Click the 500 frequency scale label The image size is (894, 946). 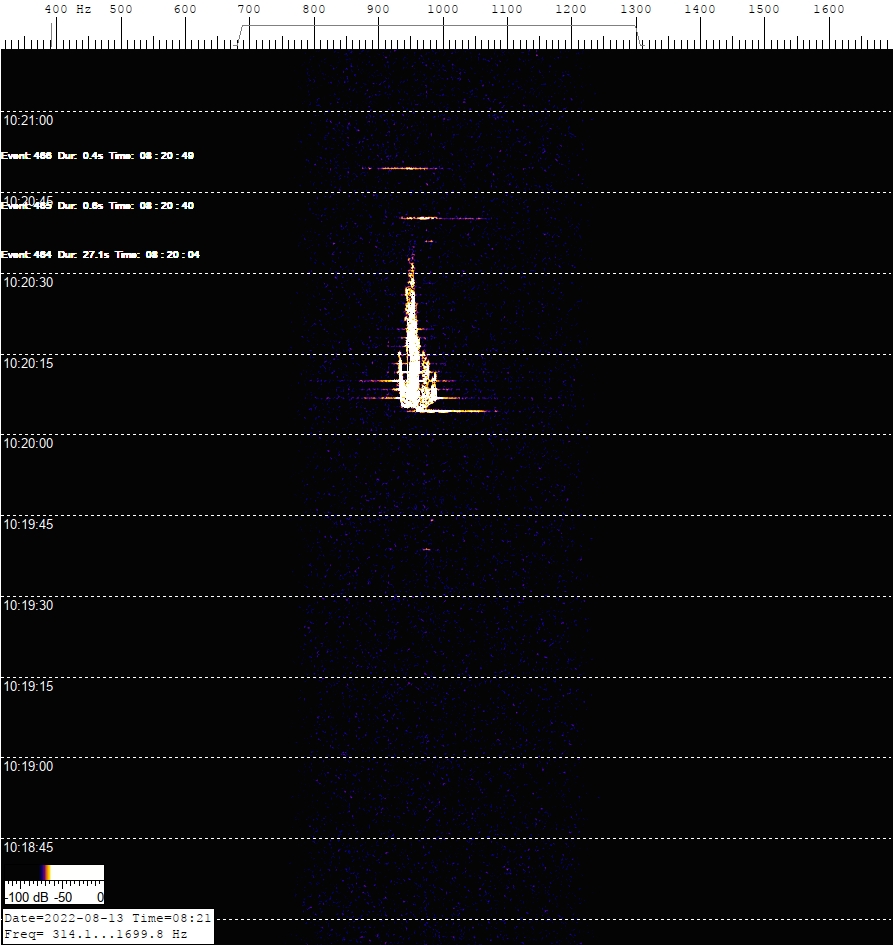(121, 9)
